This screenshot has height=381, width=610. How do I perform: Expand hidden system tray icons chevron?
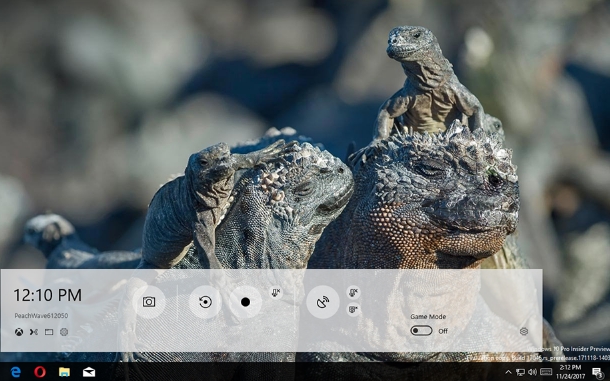[508, 372]
